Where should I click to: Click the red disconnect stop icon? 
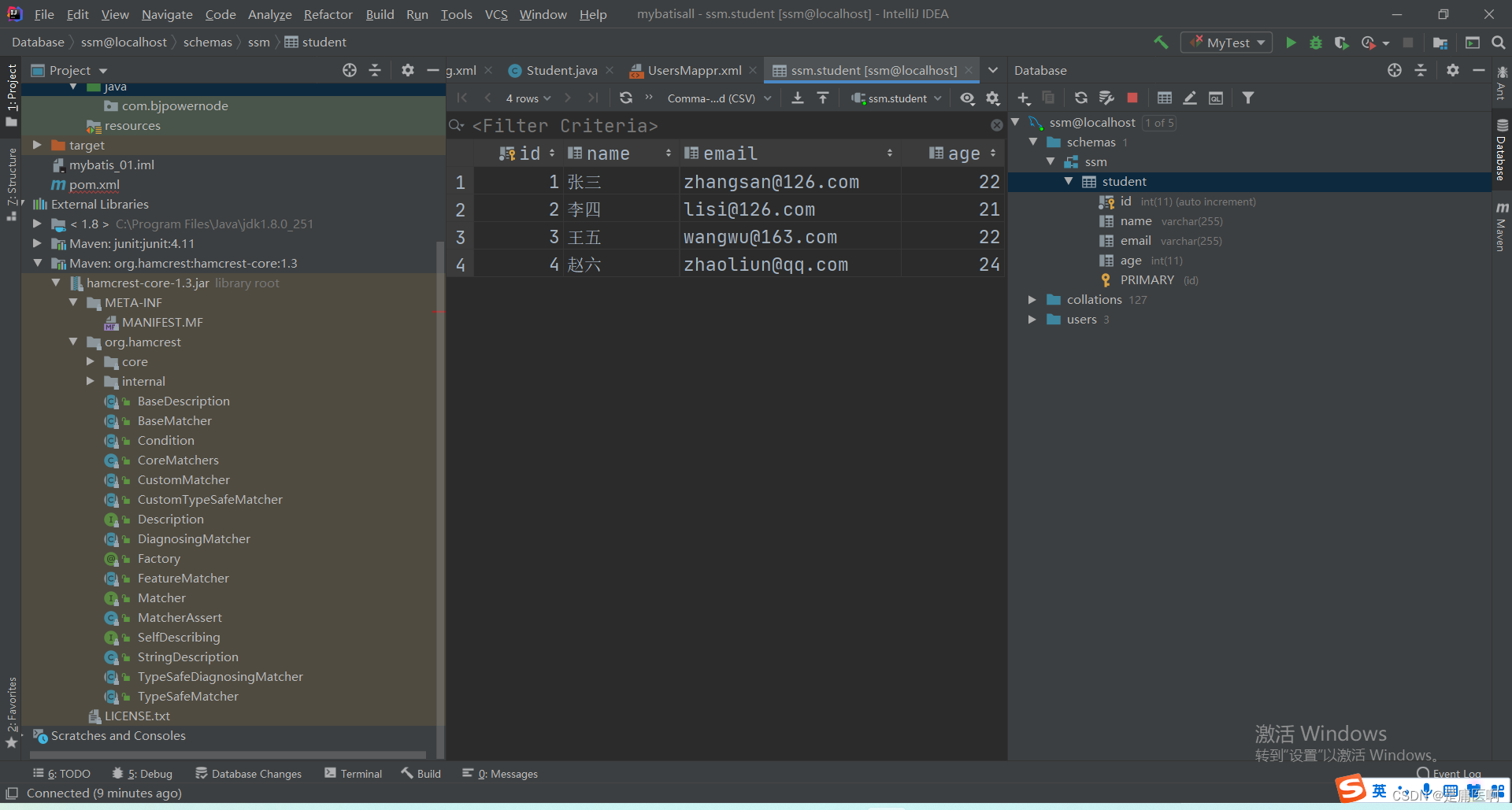1132,98
